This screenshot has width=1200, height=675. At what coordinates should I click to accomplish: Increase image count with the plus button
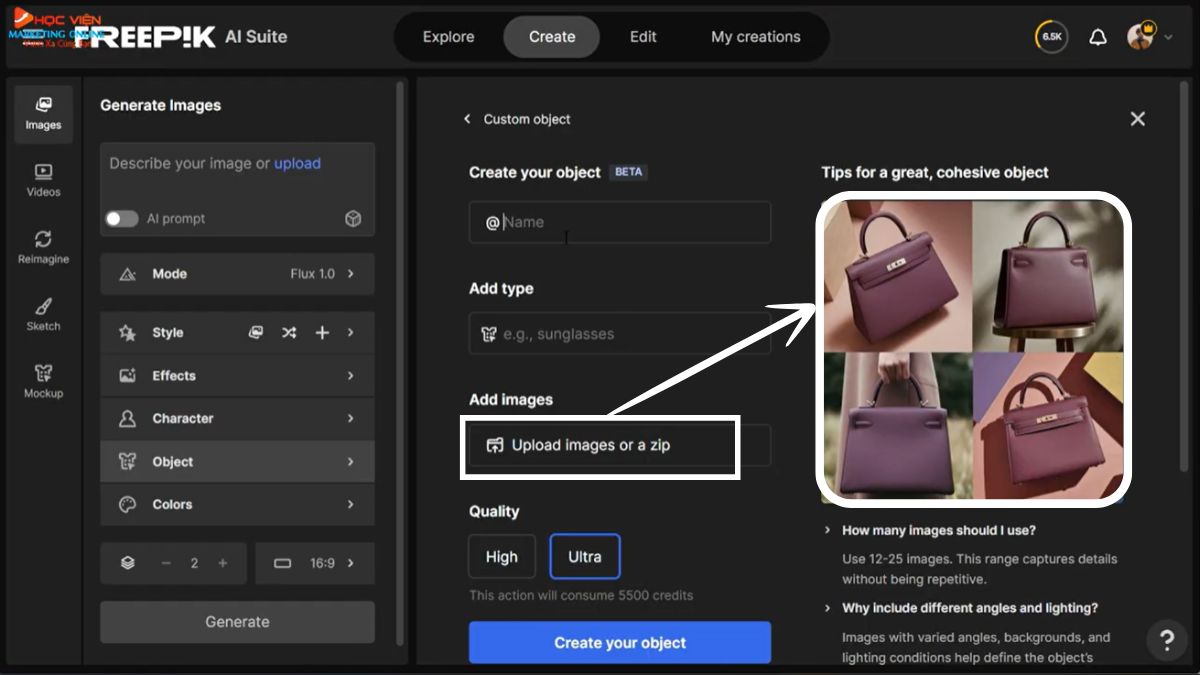pyautogui.click(x=223, y=563)
